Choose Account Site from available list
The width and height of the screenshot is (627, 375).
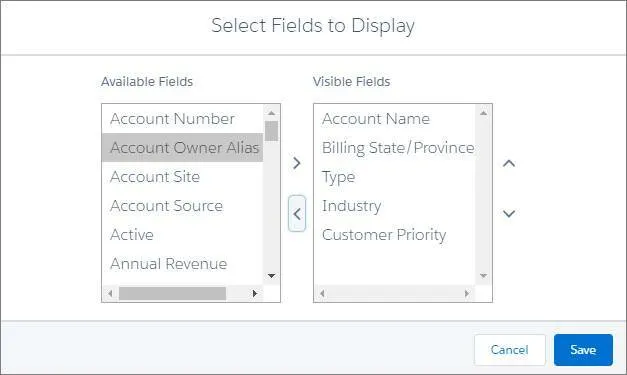click(x=183, y=177)
